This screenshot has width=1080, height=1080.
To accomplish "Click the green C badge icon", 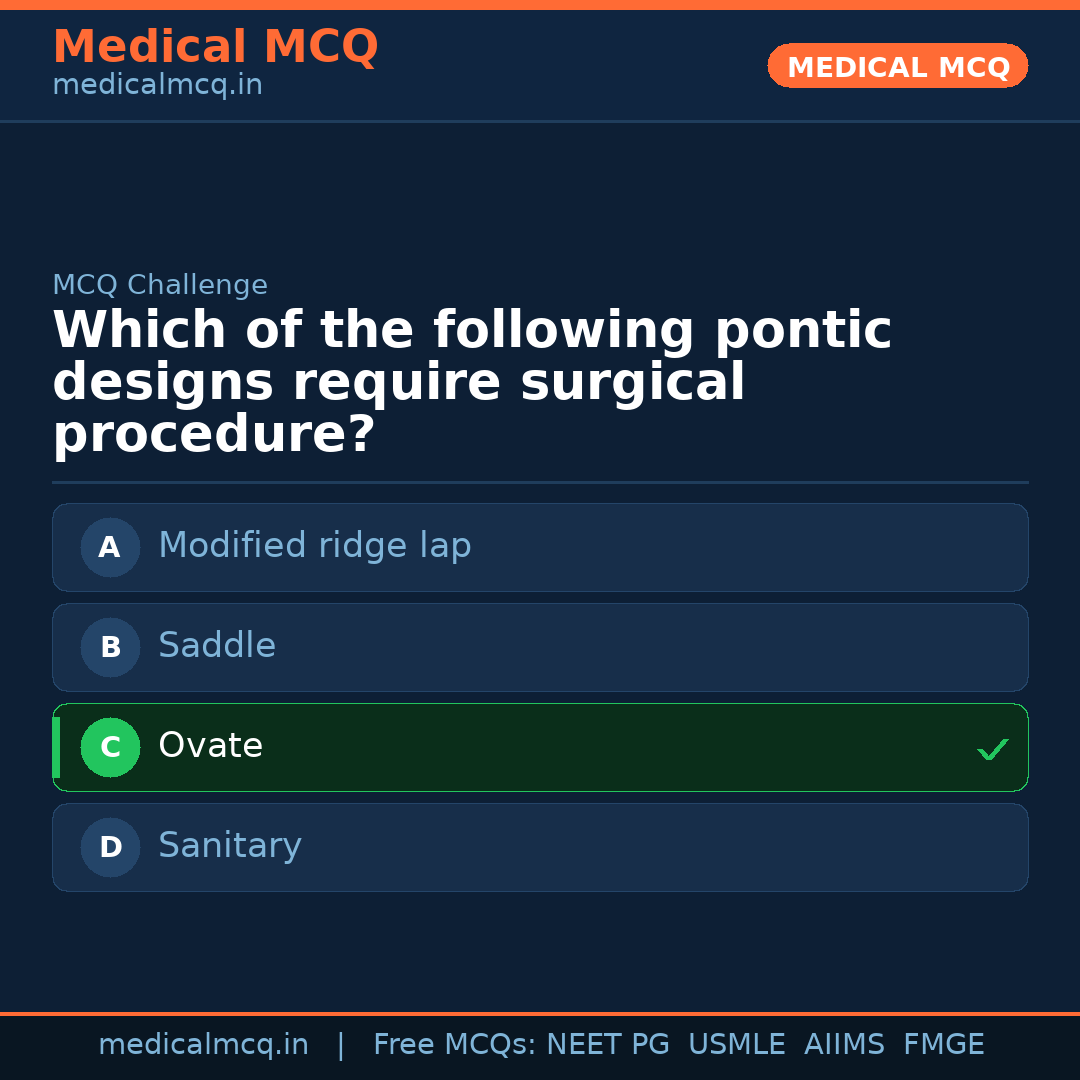I will 110,747.
